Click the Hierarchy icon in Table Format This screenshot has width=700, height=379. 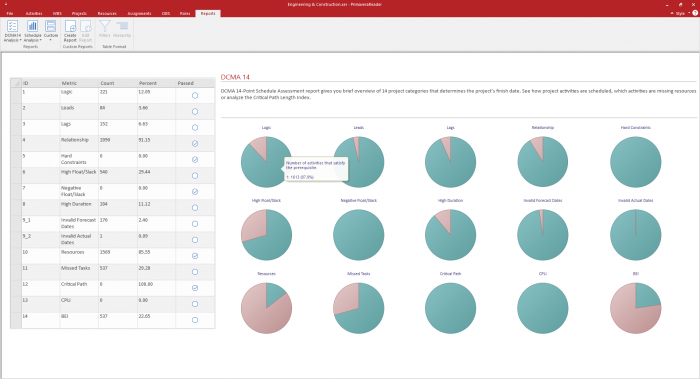122,26
